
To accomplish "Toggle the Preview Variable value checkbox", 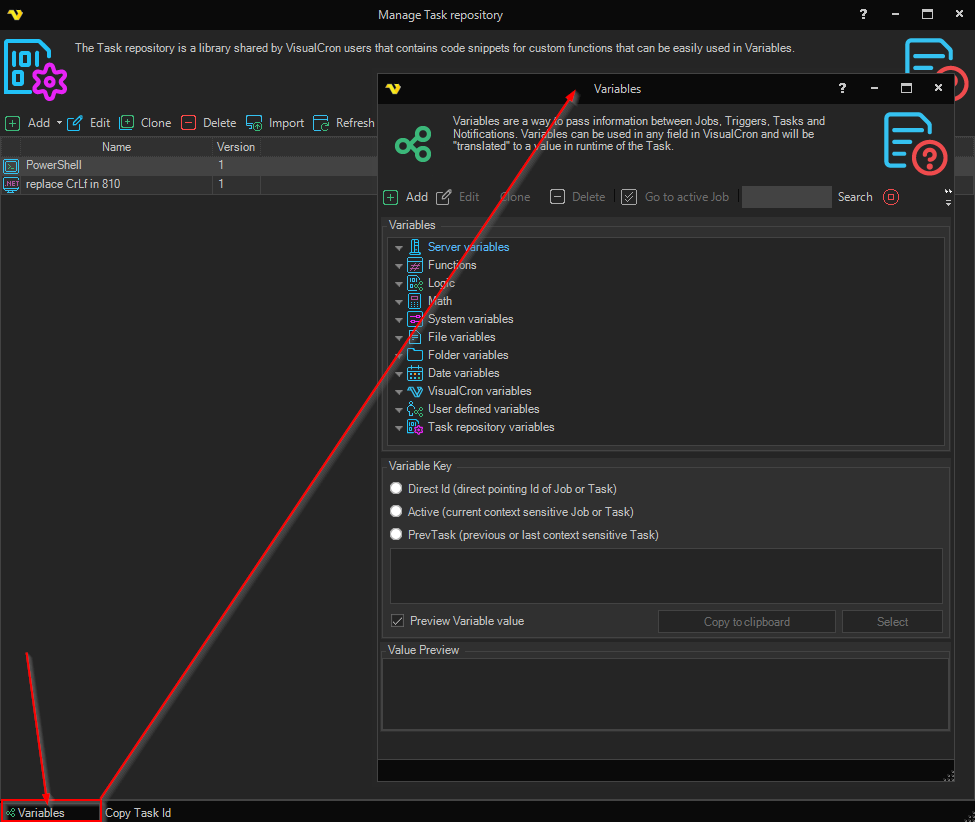I will [398, 621].
